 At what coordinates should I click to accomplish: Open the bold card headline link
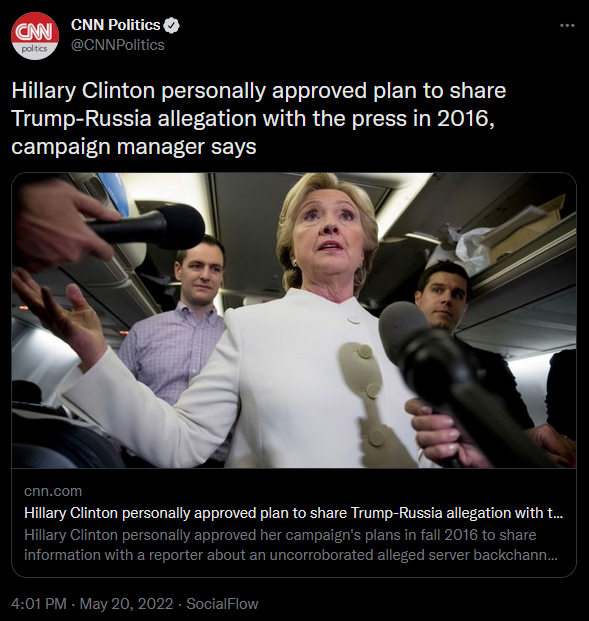294,513
